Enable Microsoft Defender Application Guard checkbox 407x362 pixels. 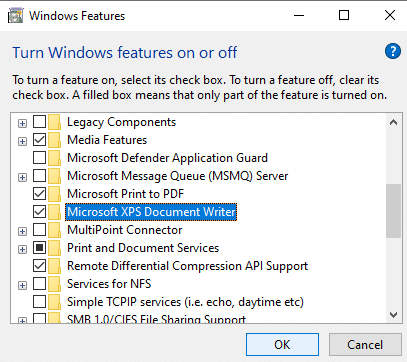[x=39, y=158]
